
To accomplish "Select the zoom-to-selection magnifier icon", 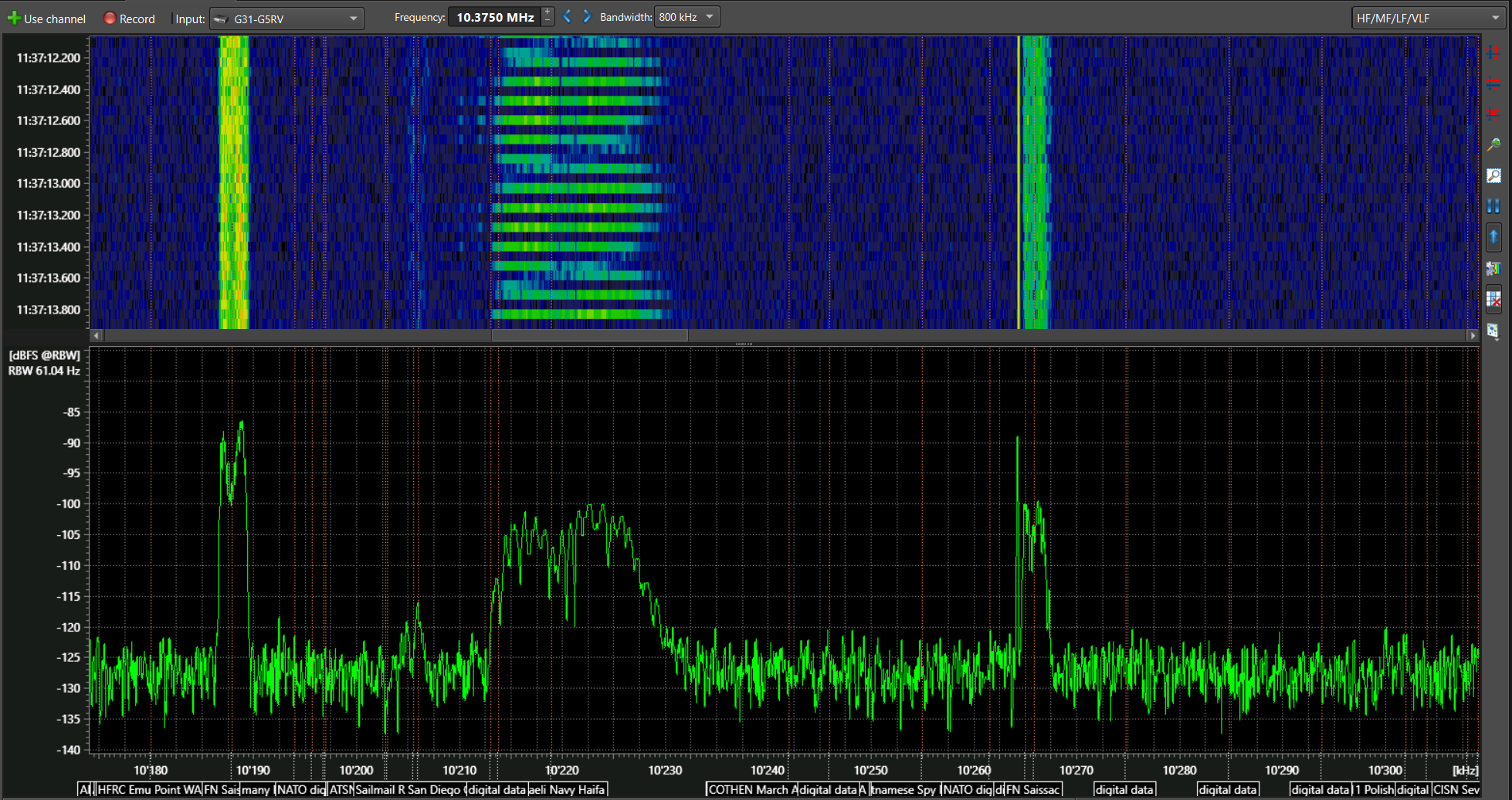I will pos(1493,176).
